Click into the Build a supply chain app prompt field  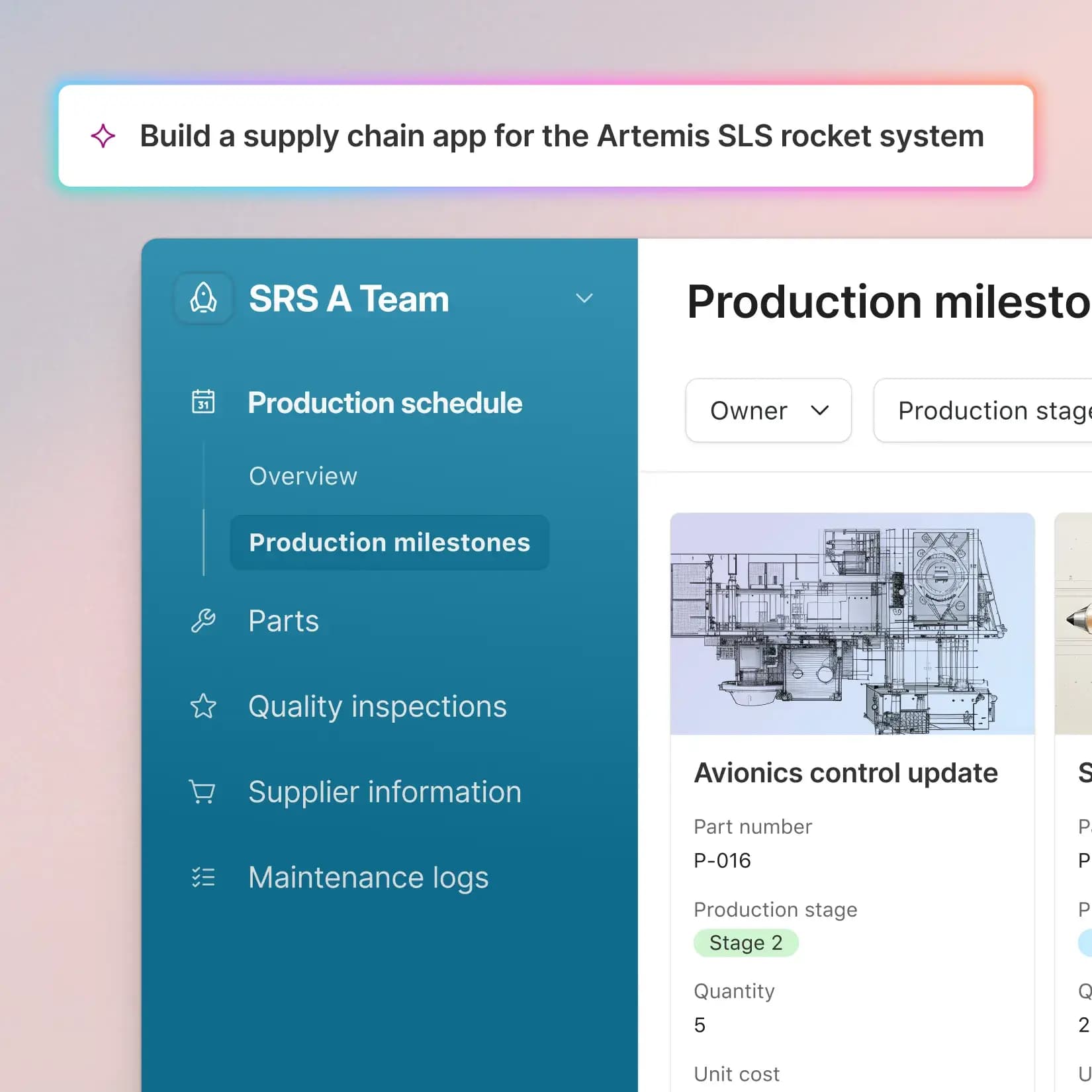pyautogui.click(x=546, y=136)
